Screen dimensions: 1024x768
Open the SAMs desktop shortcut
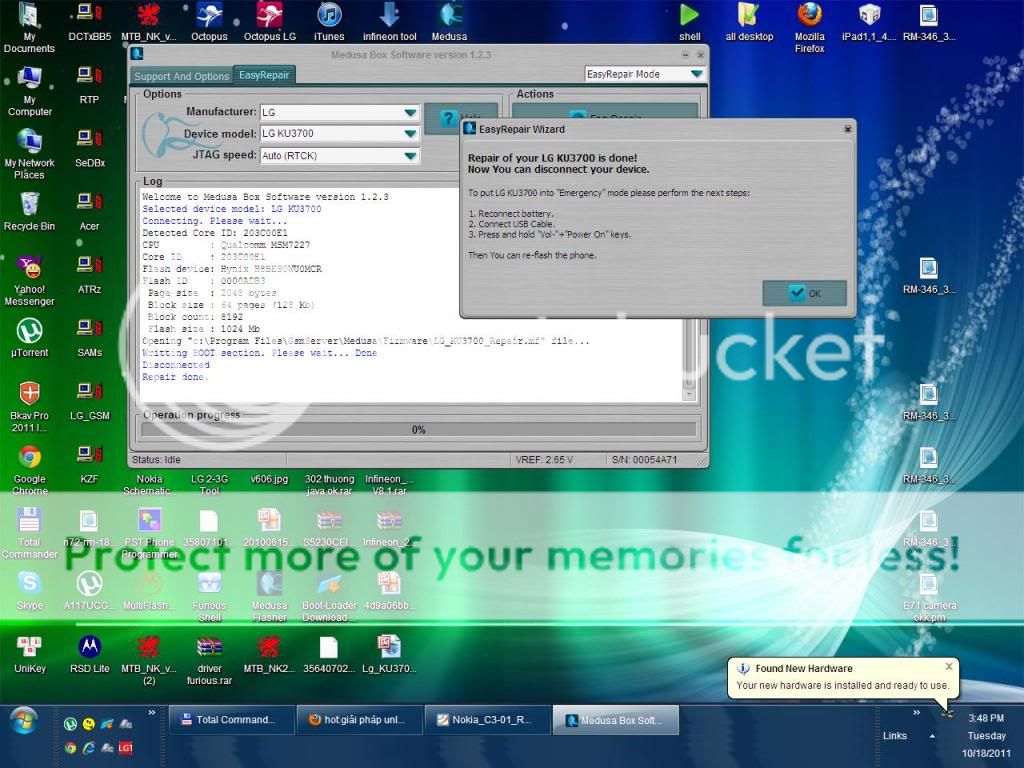coord(89,338)
